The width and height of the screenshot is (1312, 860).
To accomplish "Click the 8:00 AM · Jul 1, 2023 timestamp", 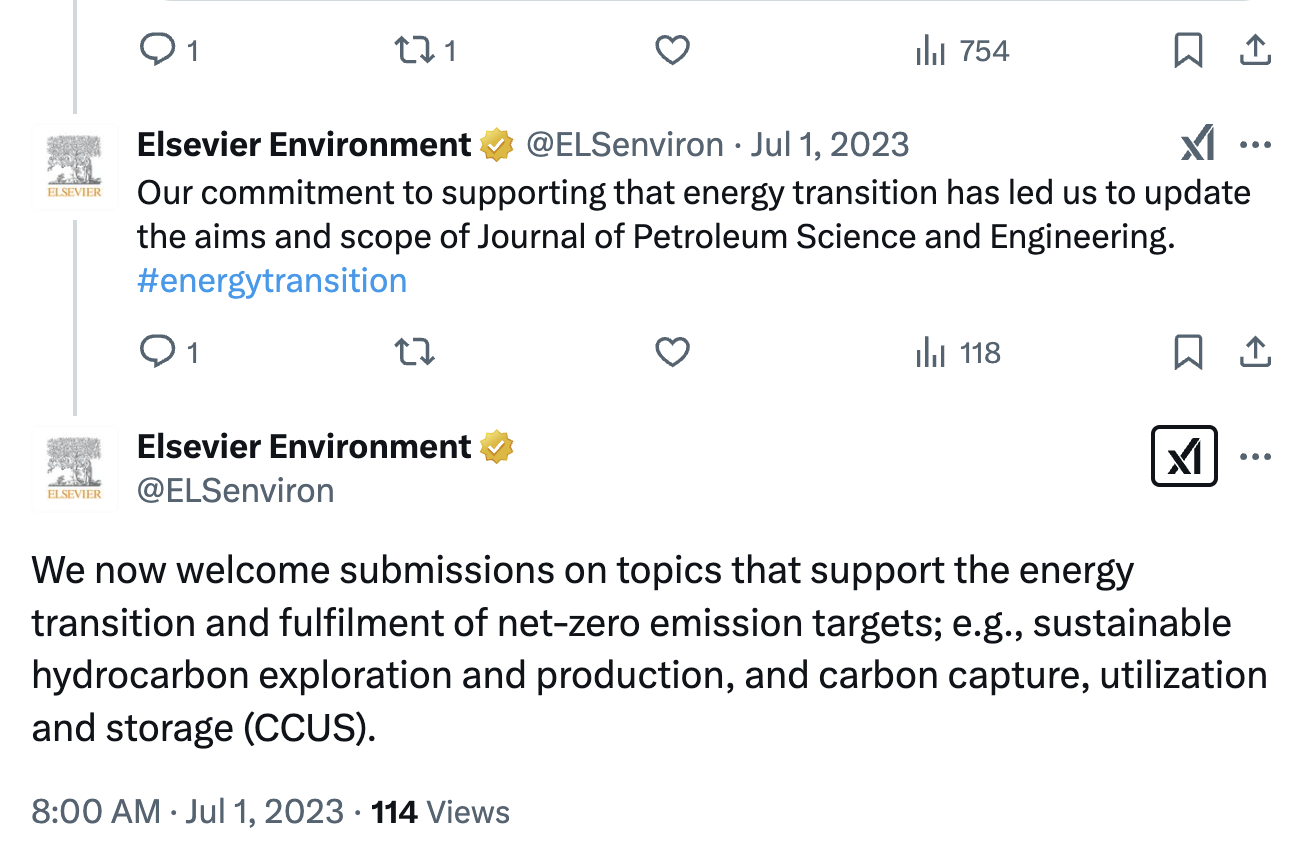I will point(188,812).
